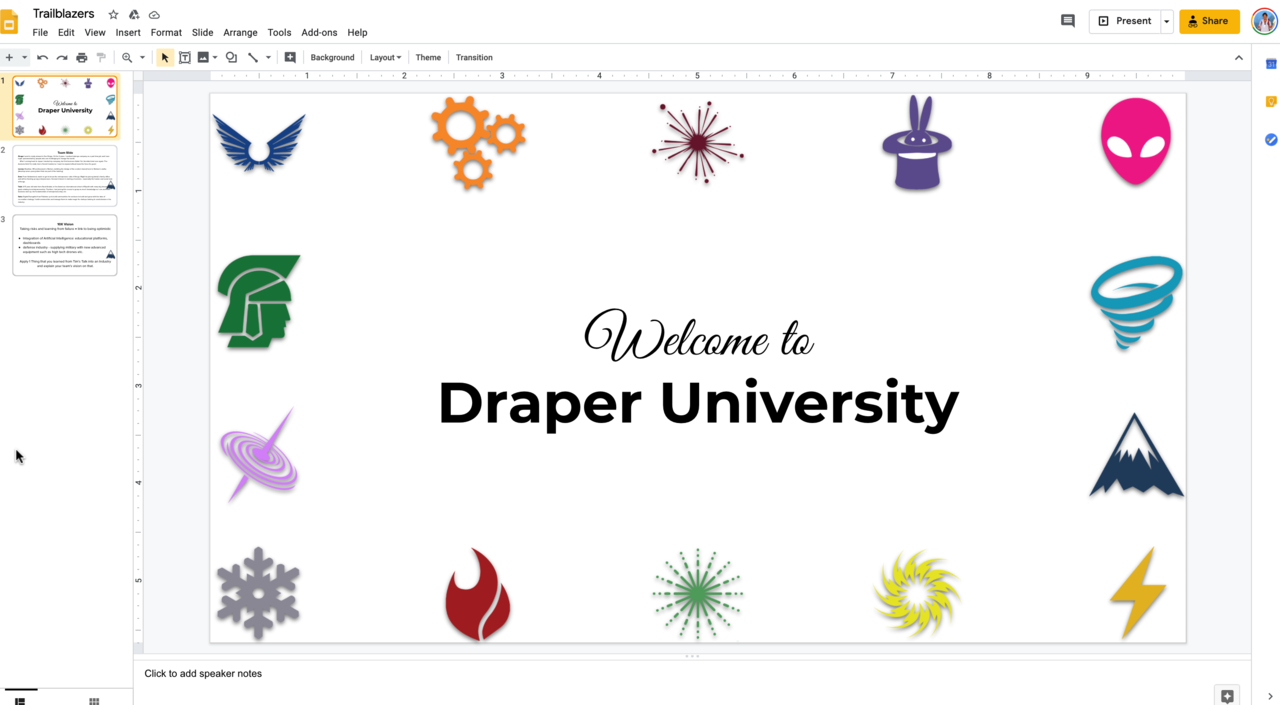Open the Add-ons menu
Screen dimensions: 1280x705
tap(319, 33)
